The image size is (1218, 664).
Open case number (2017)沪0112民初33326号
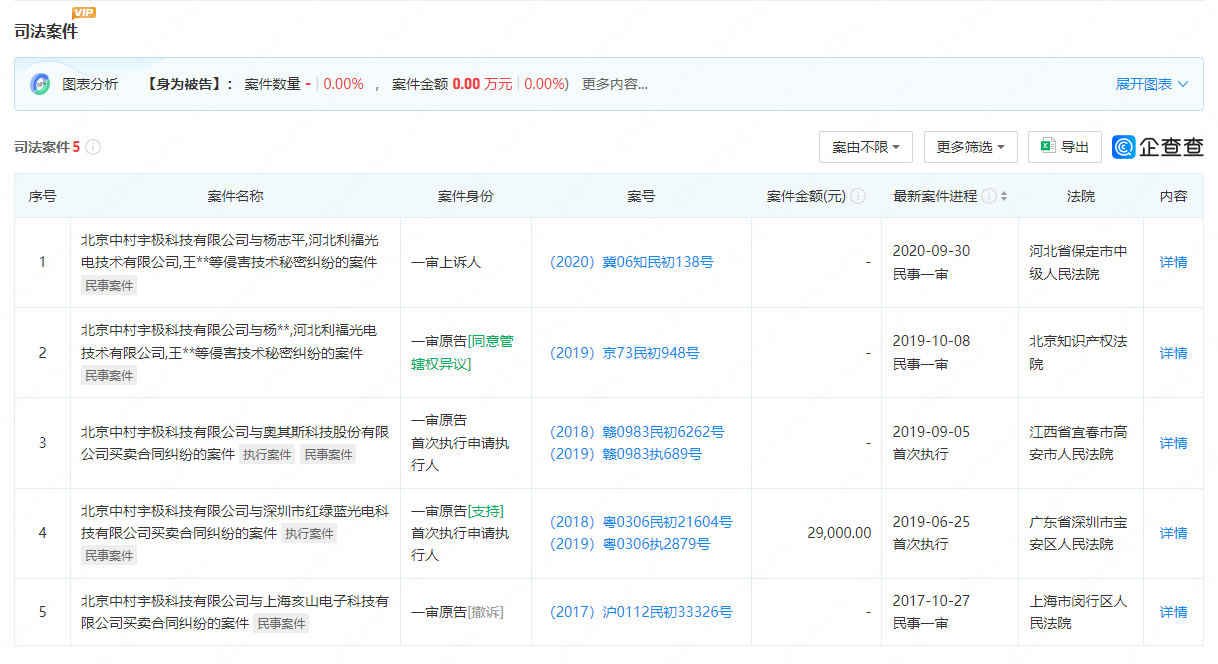641,611
